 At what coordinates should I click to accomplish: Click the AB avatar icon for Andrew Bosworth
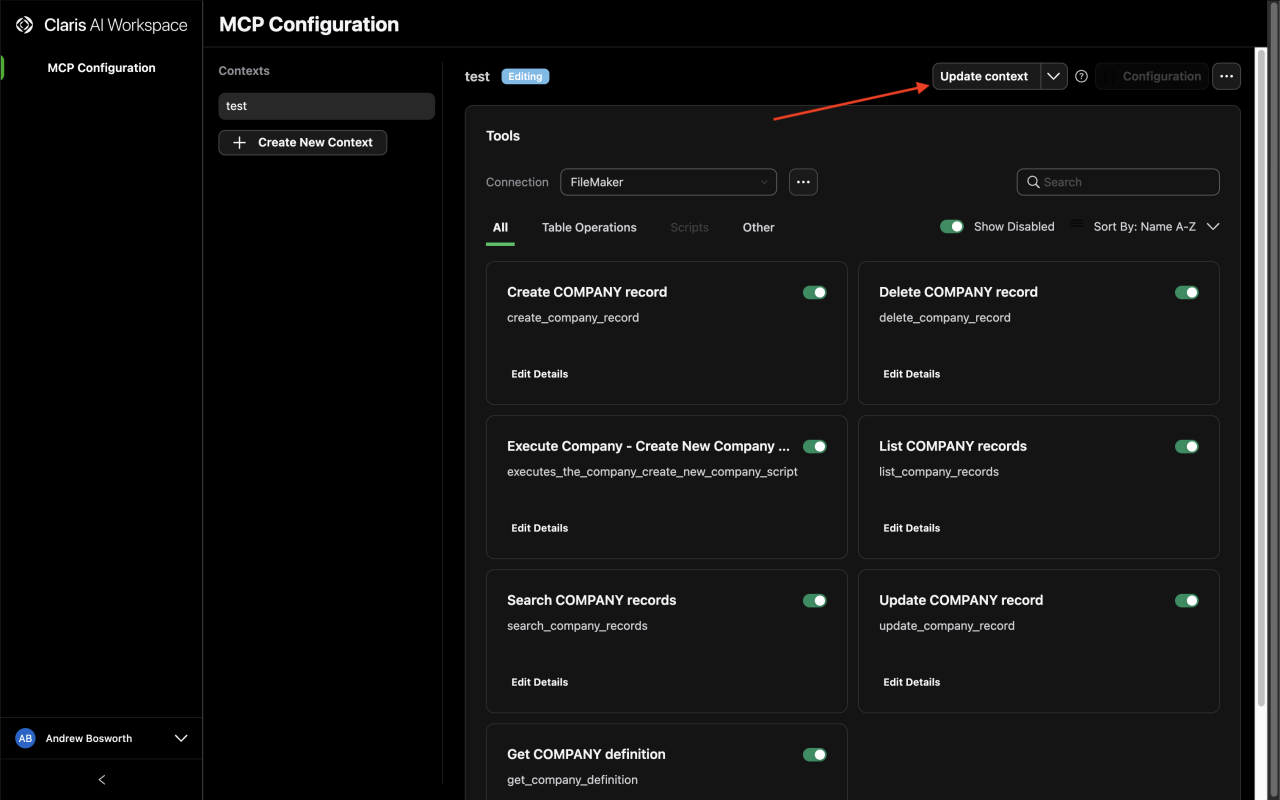25,738
